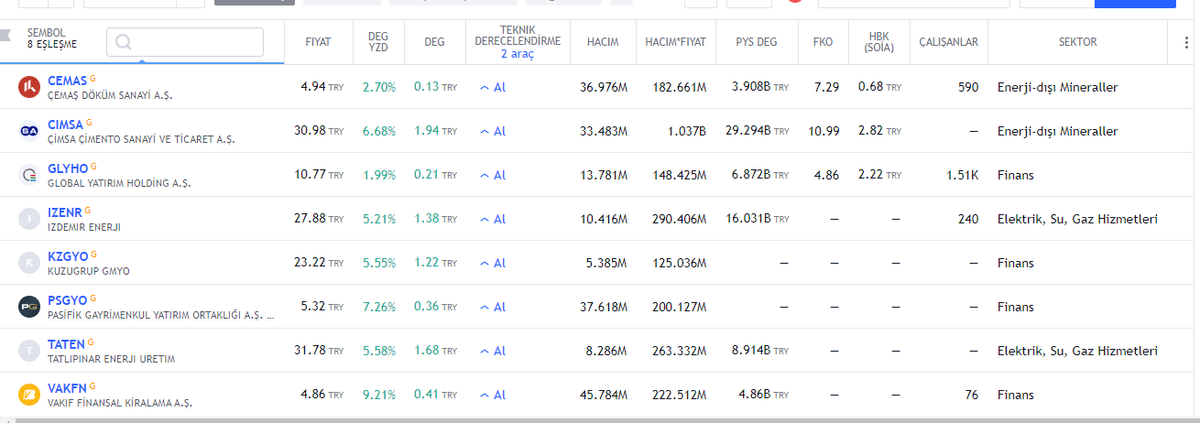Image resolution: width=1200 pixels, height=423 pixels.
Task: Click the 'Al' rating in CEMAS row
Action: pos(493,87)
